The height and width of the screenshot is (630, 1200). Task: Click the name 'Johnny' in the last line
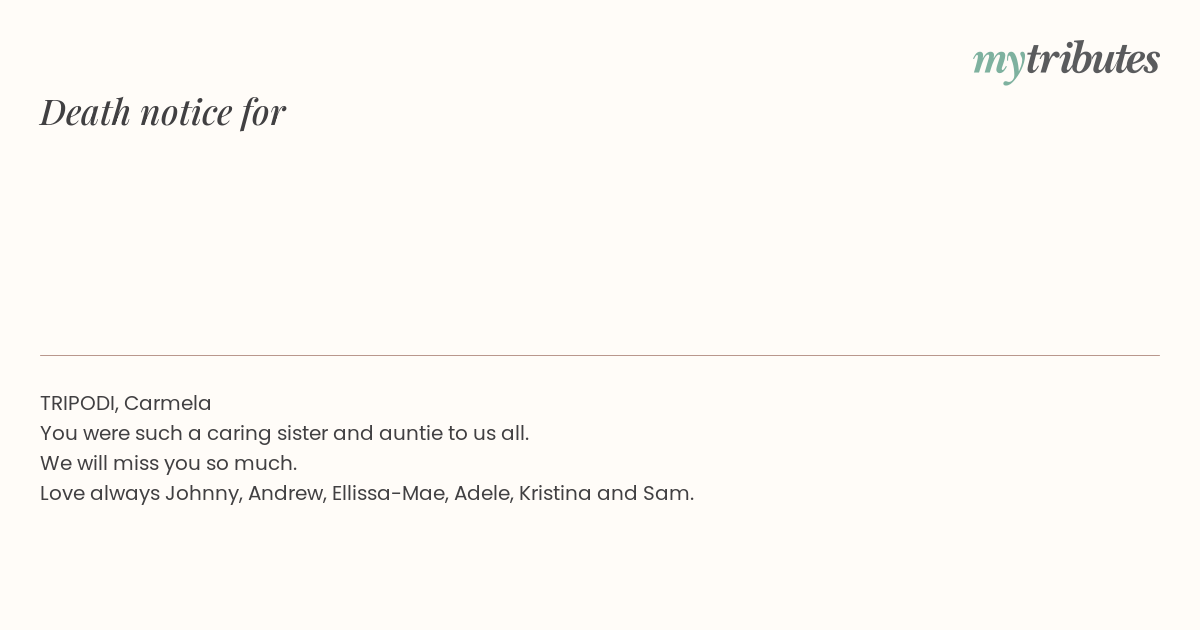204,493
